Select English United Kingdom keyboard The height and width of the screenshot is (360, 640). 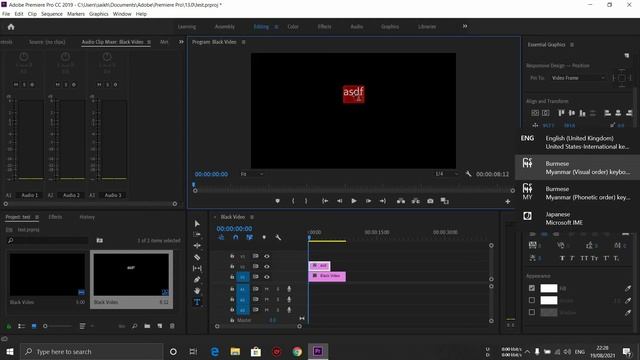578,142
